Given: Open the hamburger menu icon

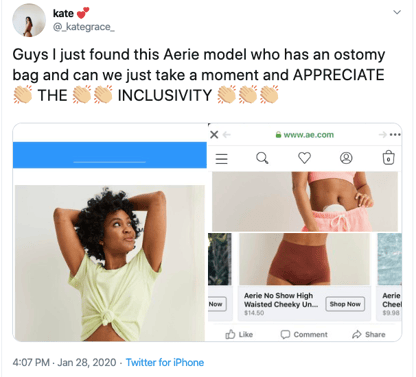Looking at the screenshot, I should [221, 158].
